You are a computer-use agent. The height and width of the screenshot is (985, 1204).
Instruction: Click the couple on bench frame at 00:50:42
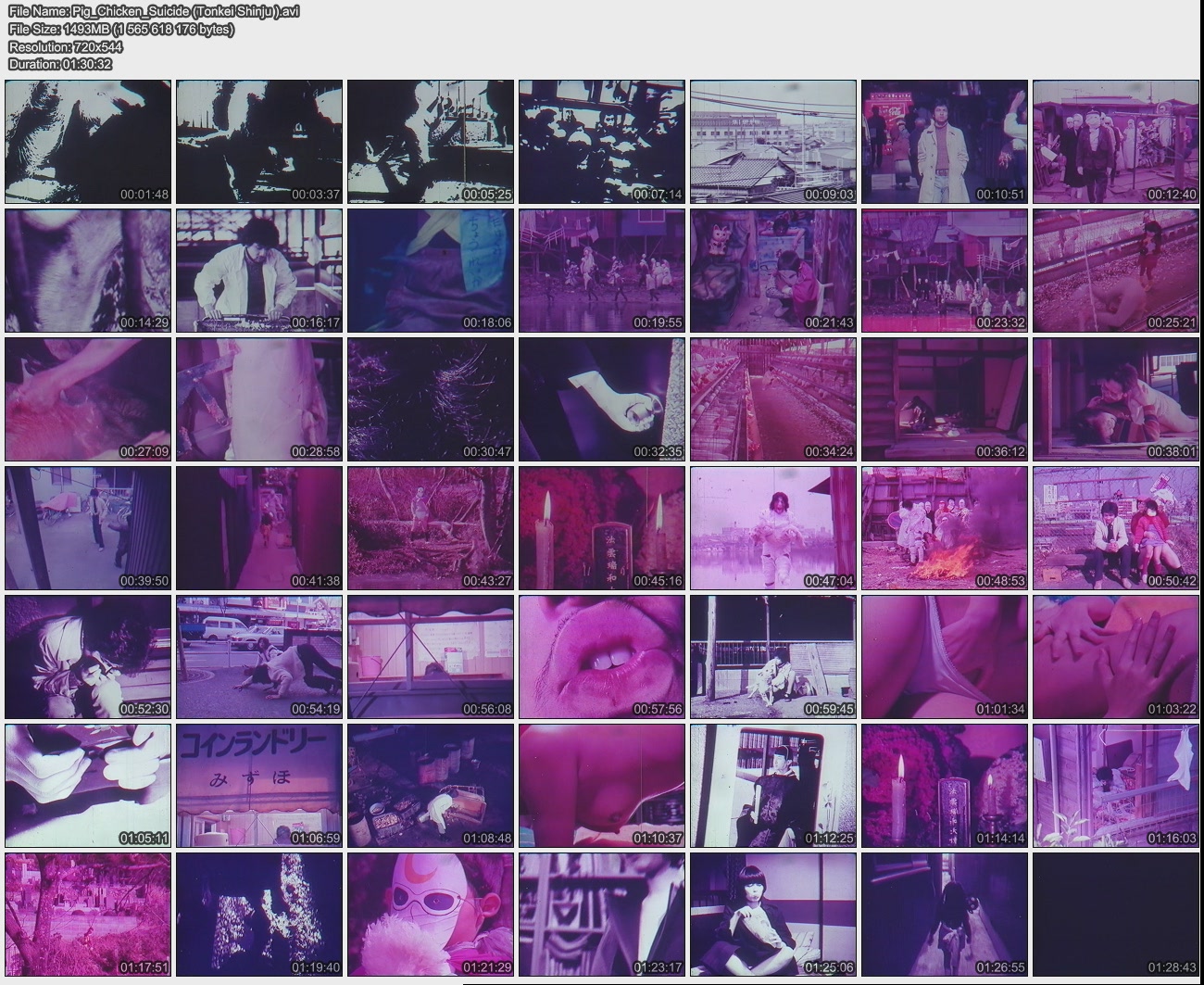1116,528
